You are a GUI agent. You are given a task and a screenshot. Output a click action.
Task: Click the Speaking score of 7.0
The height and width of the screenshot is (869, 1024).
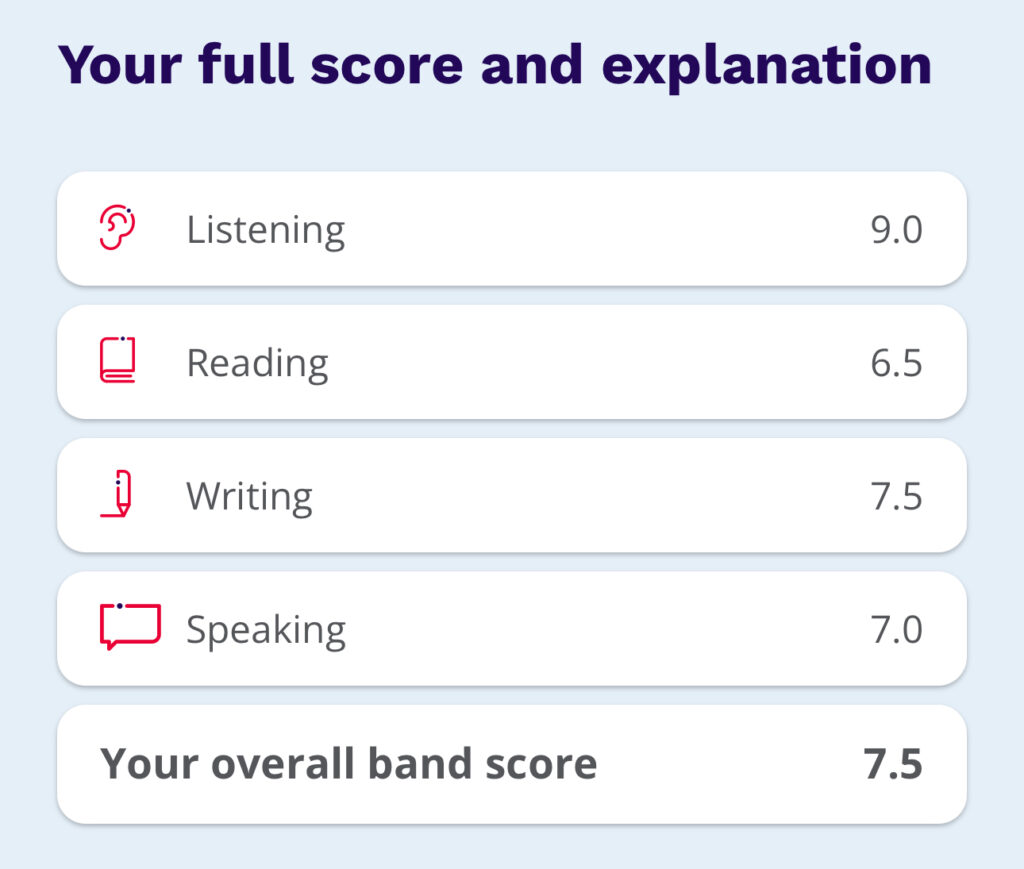click(x=896, y=630)
